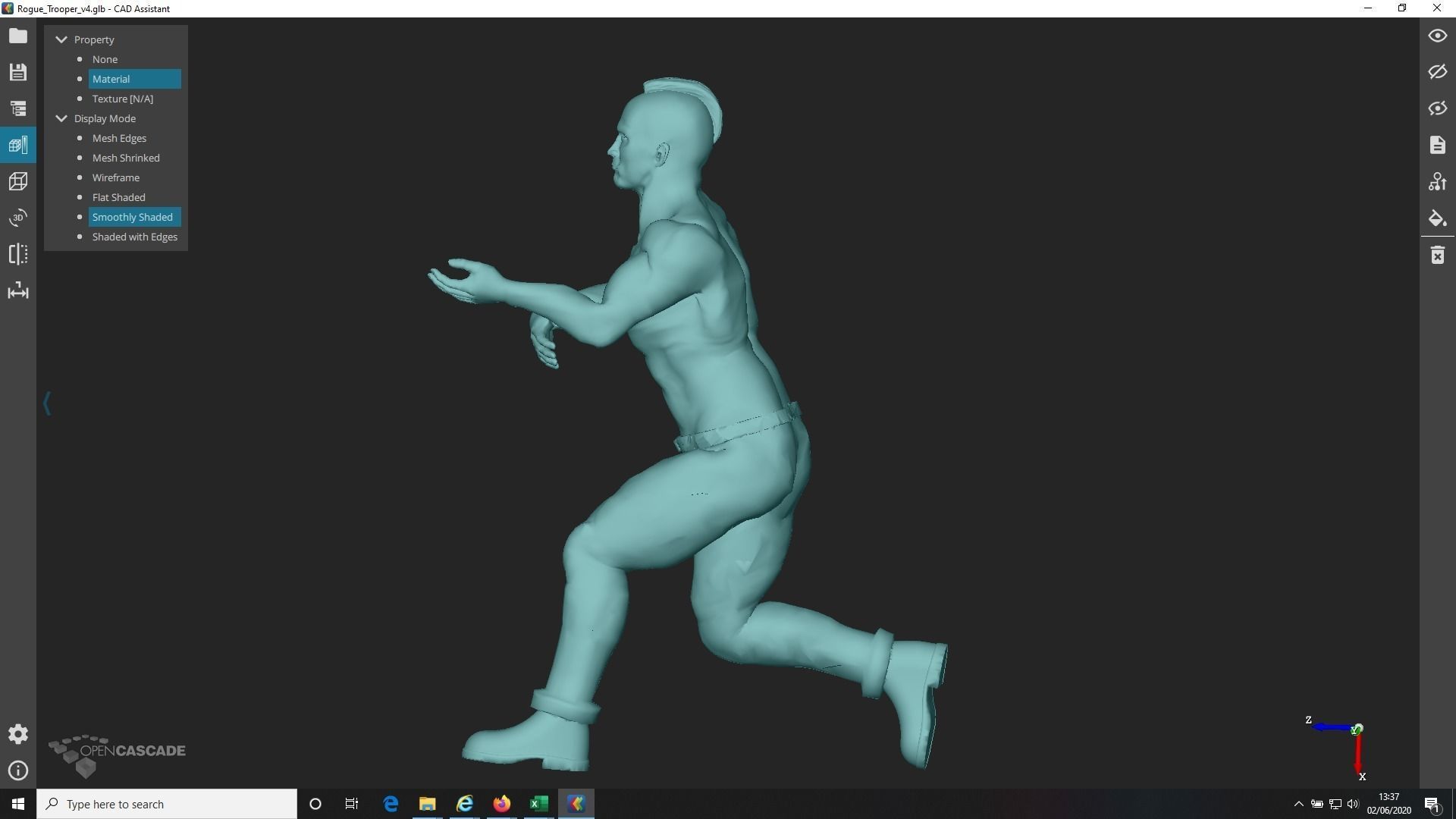Collapse the left panel with arrow
This screenshot has width=1456, height=819.
pos(47,403)
